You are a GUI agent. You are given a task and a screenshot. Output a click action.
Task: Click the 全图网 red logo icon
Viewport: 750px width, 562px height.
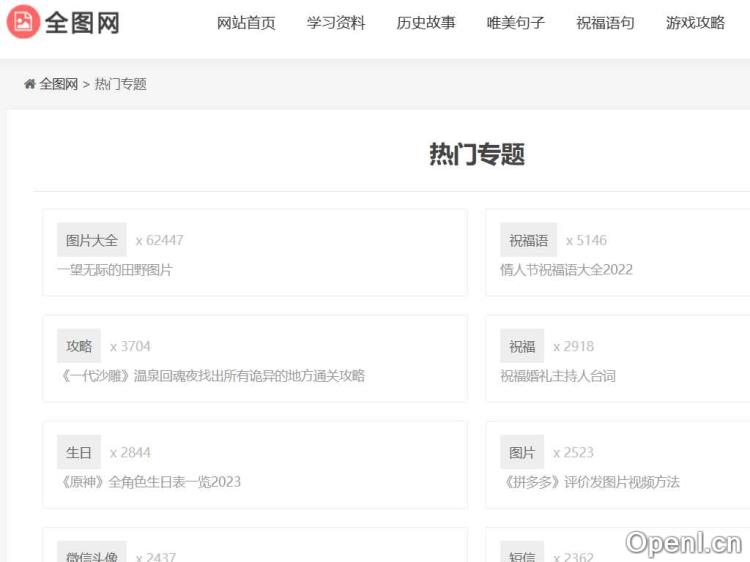(x=23, y=22)
